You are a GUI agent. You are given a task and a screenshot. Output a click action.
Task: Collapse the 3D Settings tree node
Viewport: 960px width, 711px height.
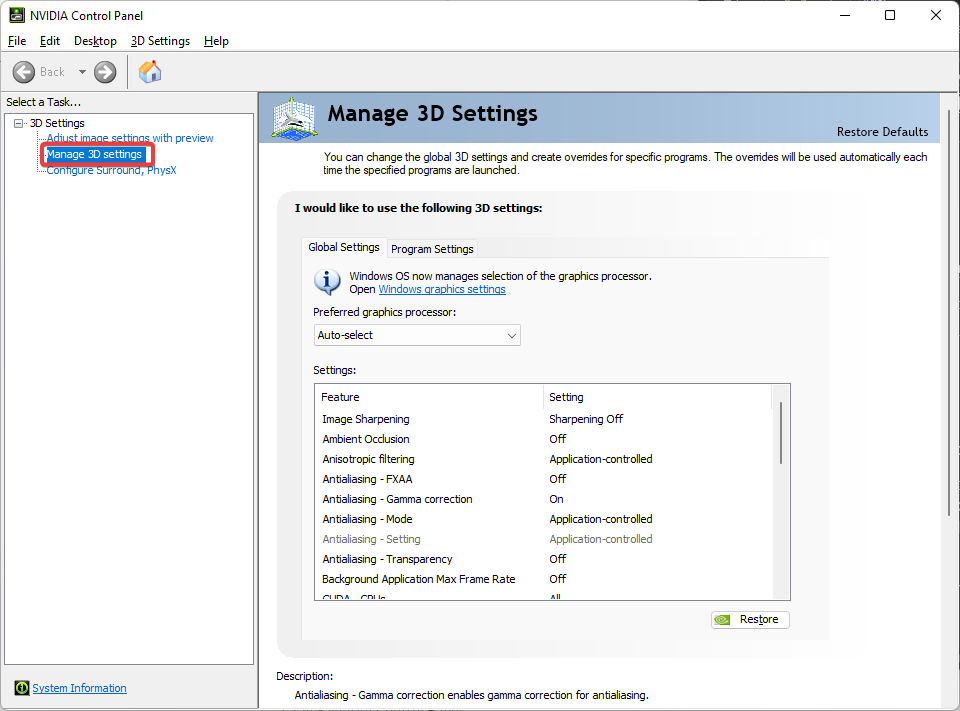[19, 123]
